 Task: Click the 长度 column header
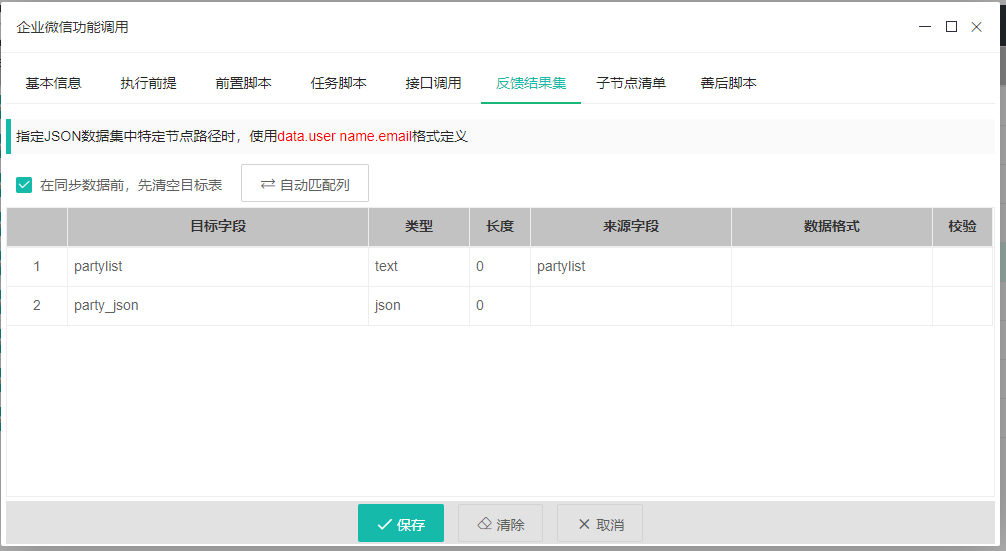pyautogui.click(x=500, y=226)
